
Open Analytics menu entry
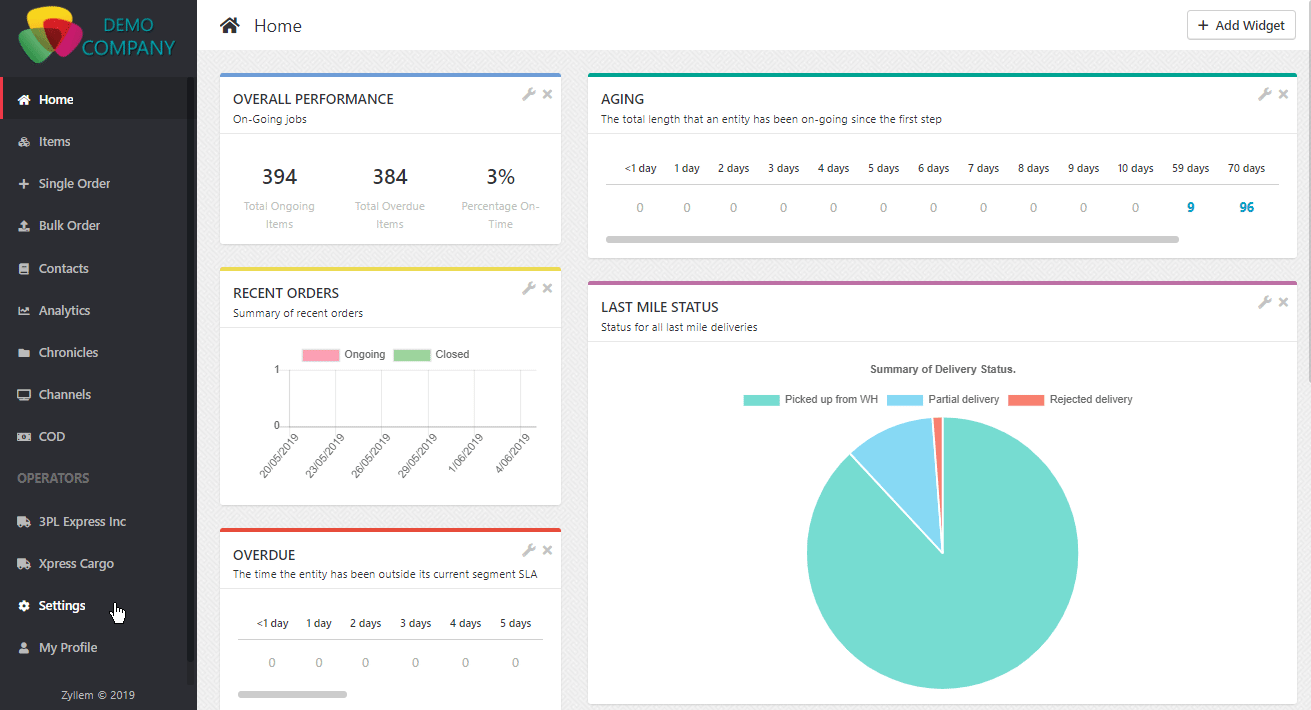94,311
